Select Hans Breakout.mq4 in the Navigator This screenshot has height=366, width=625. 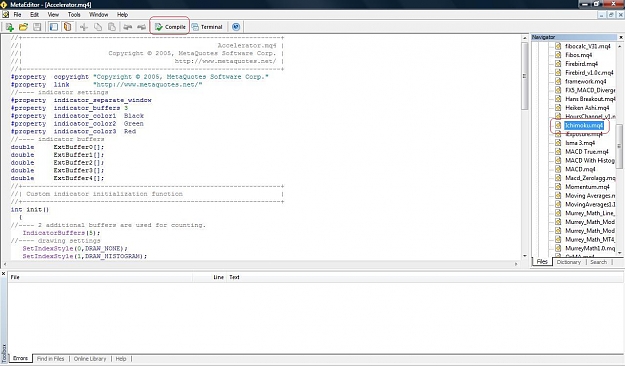[x=590, y=99]
